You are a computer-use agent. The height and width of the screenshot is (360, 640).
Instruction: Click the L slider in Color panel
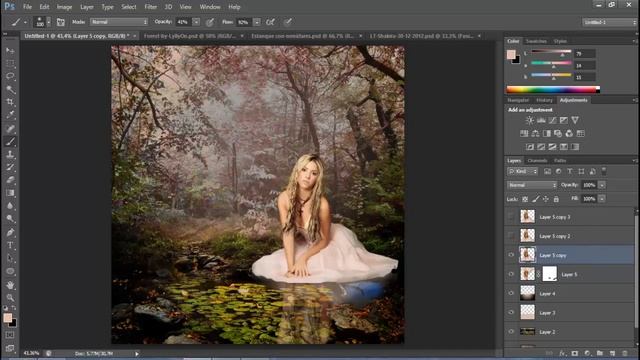coord(551,53)
